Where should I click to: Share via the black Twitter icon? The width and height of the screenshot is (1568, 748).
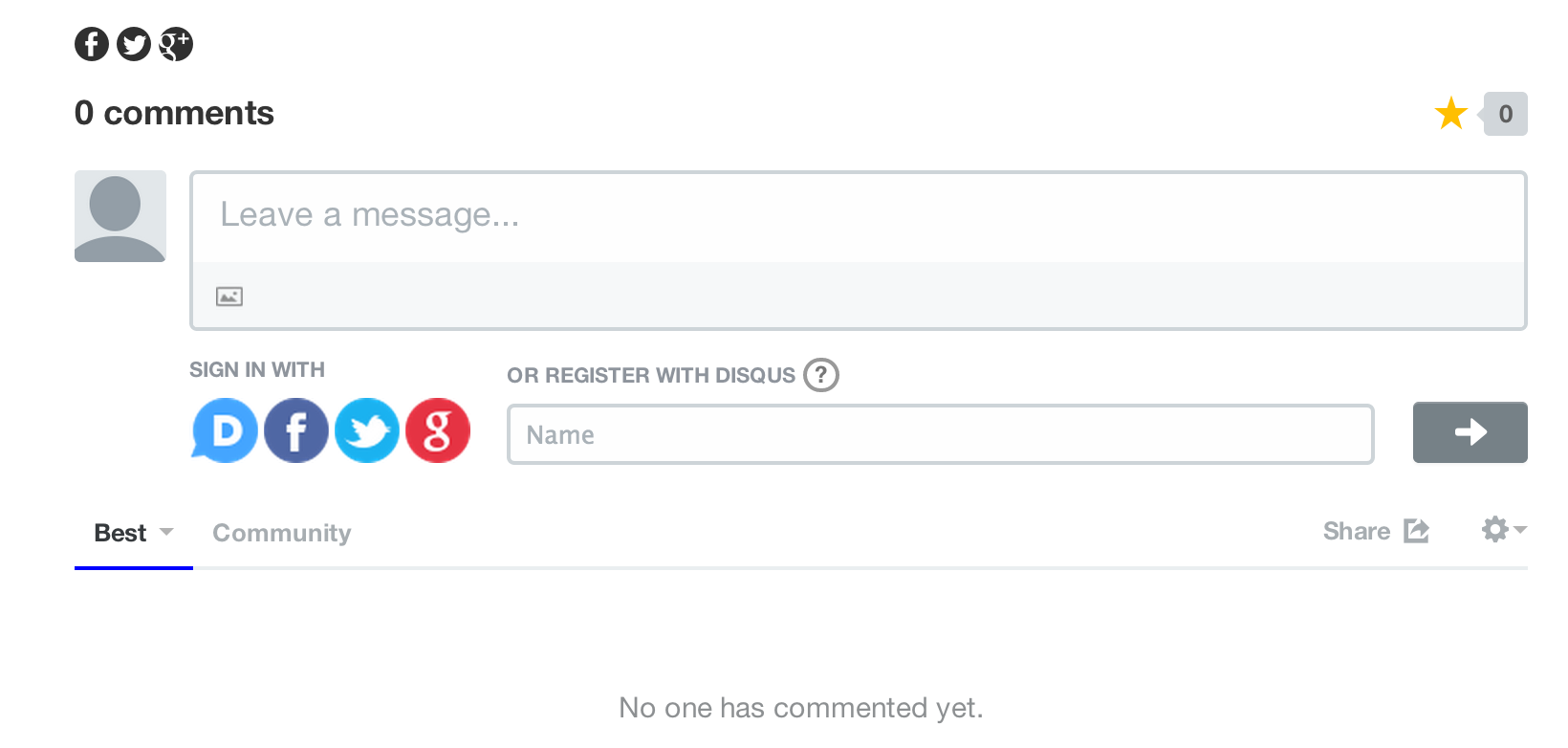point(134,44)
